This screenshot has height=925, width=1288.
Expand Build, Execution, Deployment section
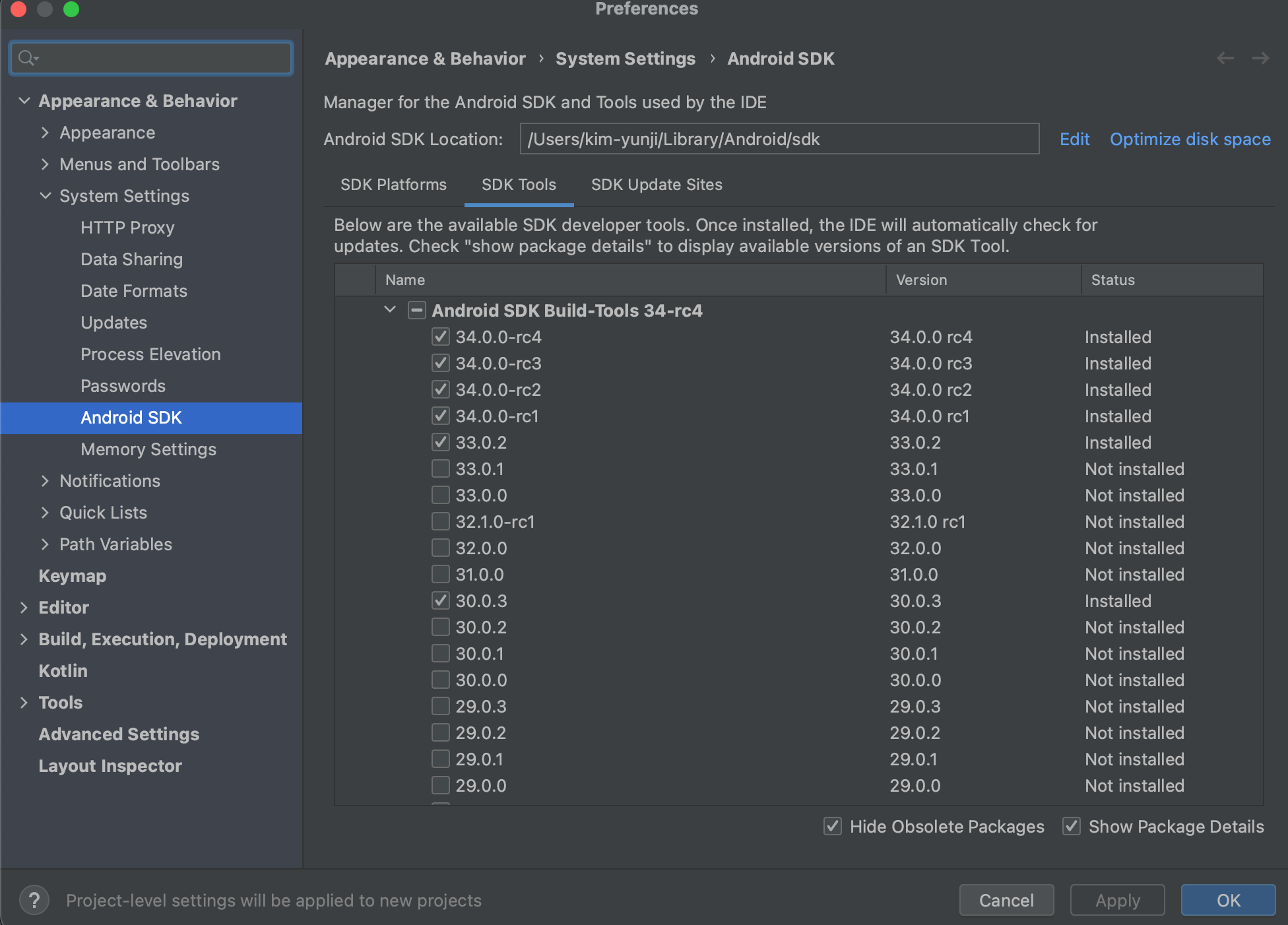point(24,639)
